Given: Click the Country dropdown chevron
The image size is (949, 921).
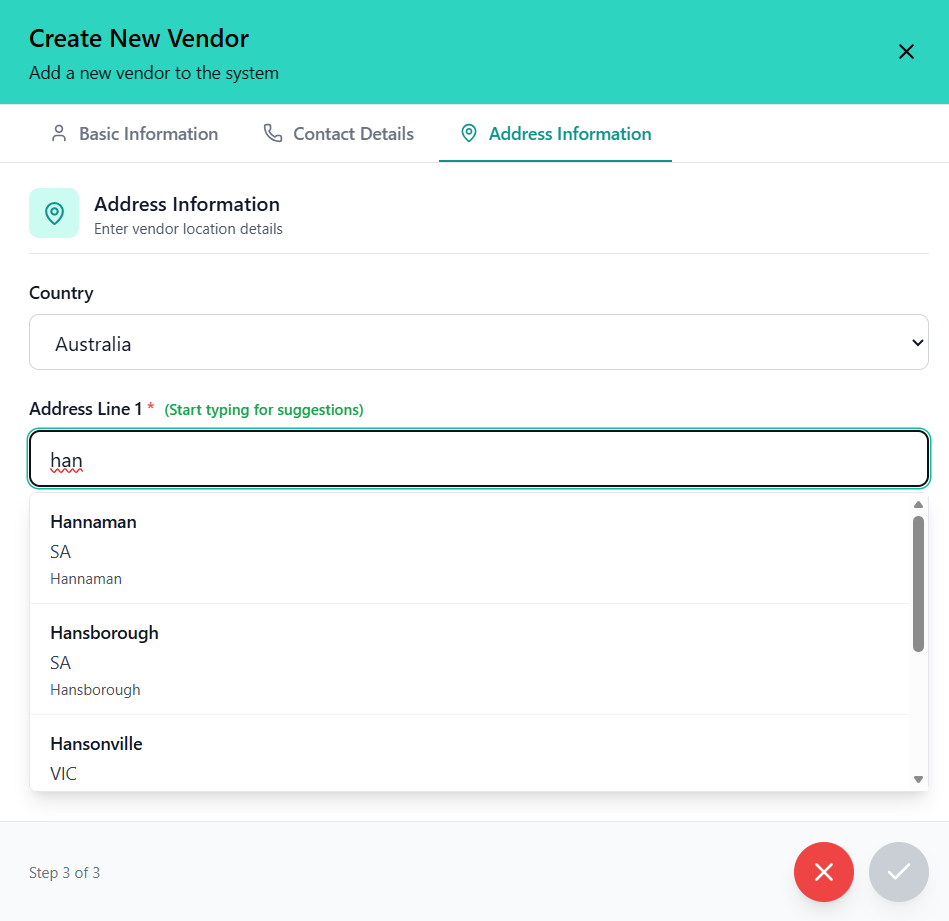Looking at the screenshot, I should (x=917, y=342).
